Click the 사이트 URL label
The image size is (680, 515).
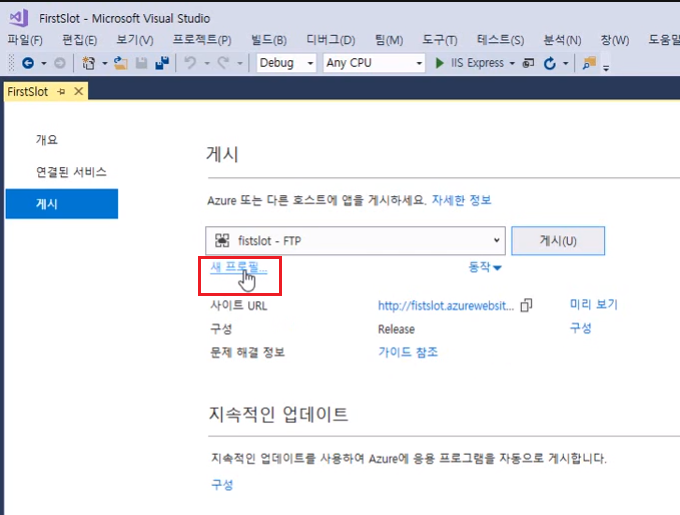(x=239, y=306)
